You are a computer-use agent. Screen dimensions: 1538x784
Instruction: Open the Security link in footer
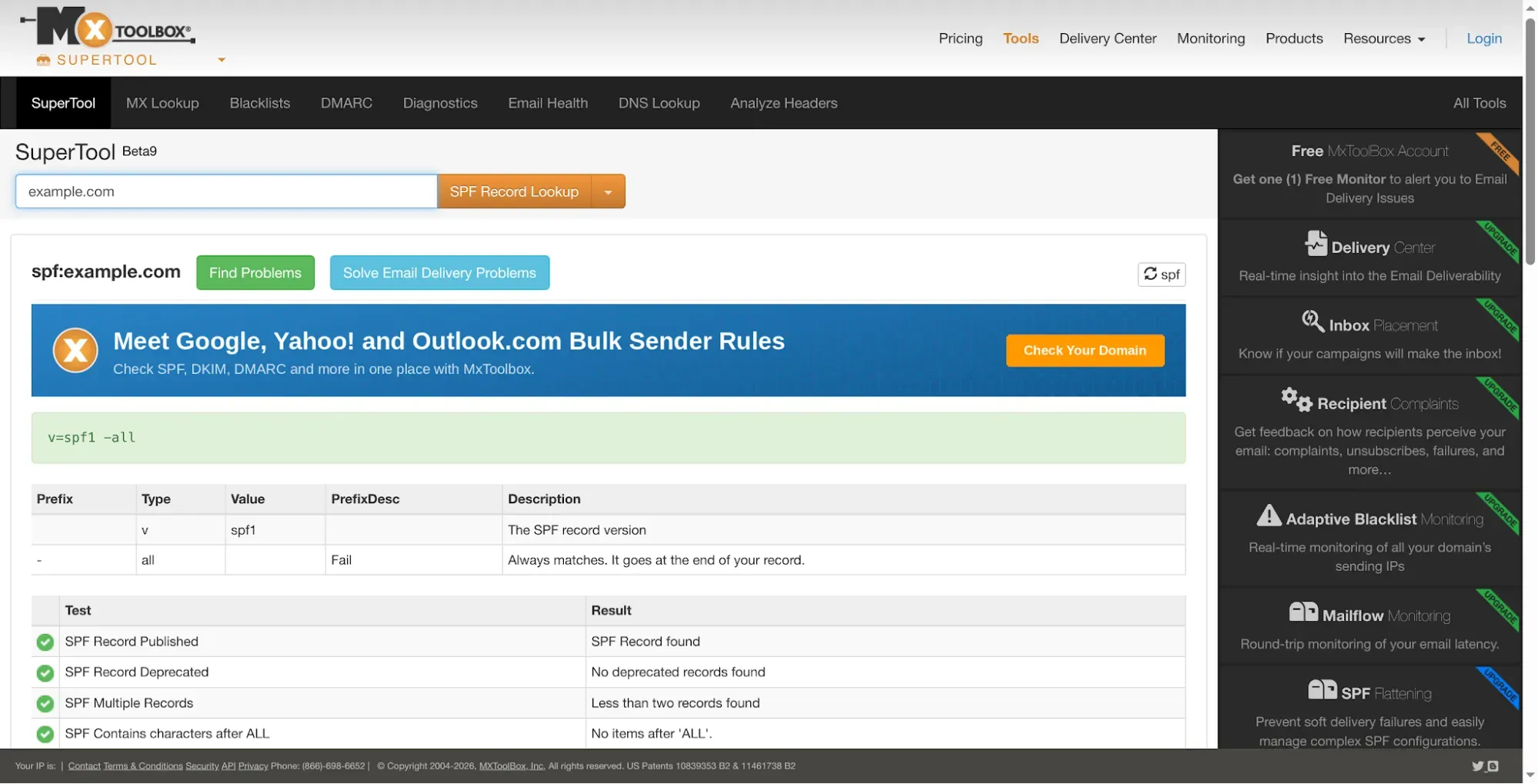click(x=202, y=766)
